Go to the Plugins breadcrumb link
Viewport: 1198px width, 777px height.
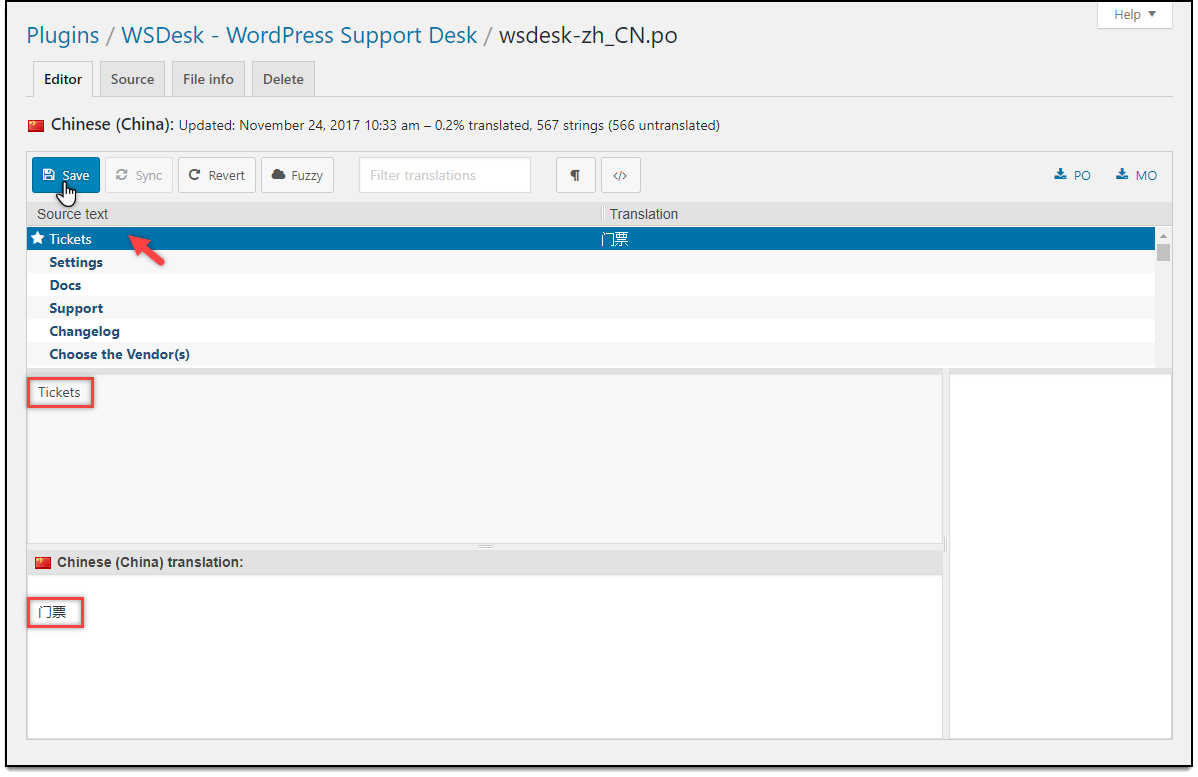[x=63, y=35]
